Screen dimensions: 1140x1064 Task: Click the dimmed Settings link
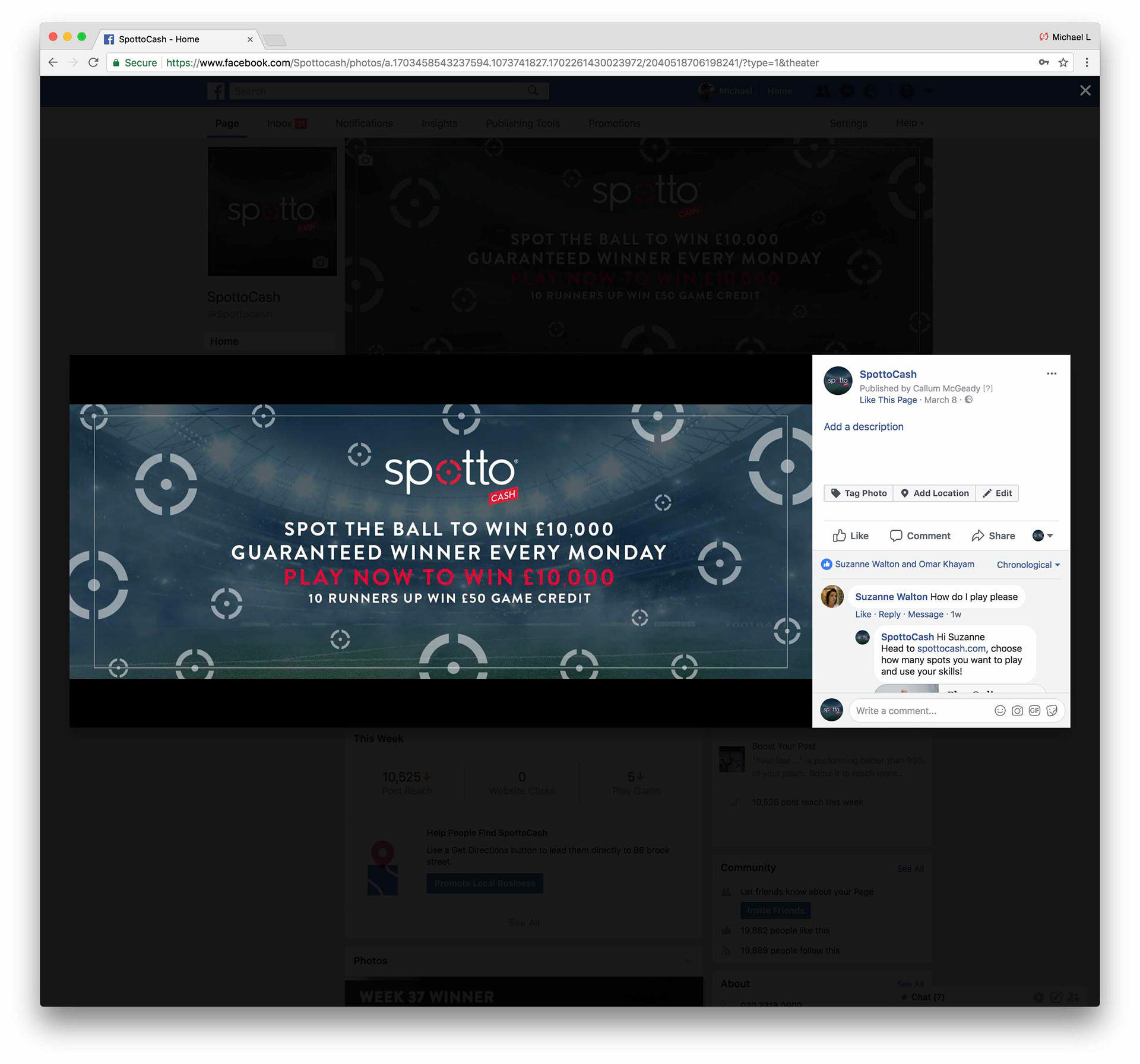(x=848, y=123)
